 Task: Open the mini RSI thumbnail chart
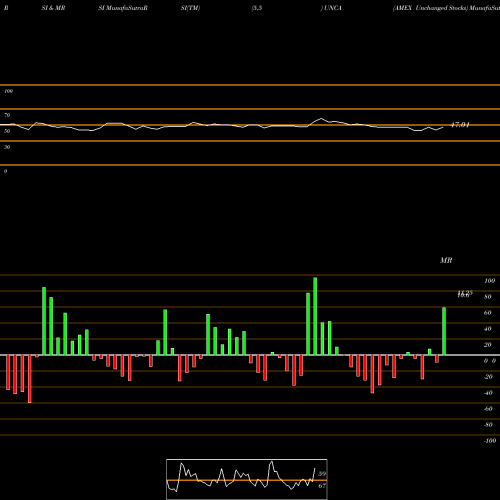coord(247,479)
